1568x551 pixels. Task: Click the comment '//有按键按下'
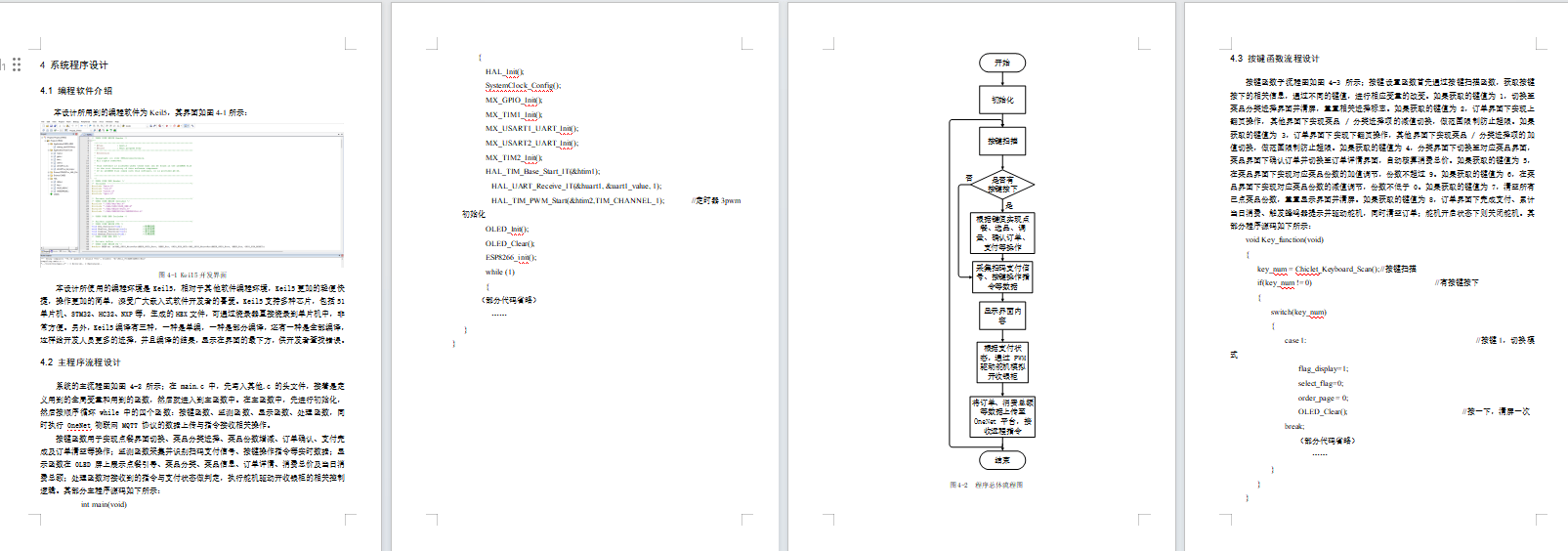(1457, 282)
